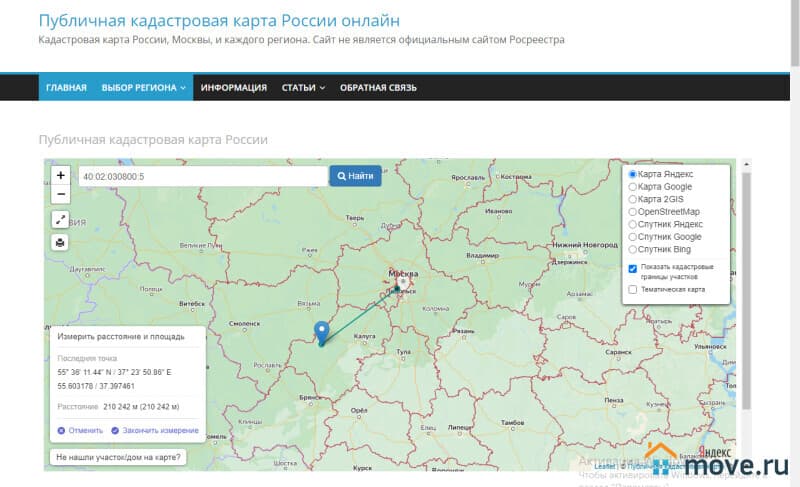The width and height of the screenshot is (800, 487).
Task: Toggle fullscreen map view icon
Action: (61, 220)
